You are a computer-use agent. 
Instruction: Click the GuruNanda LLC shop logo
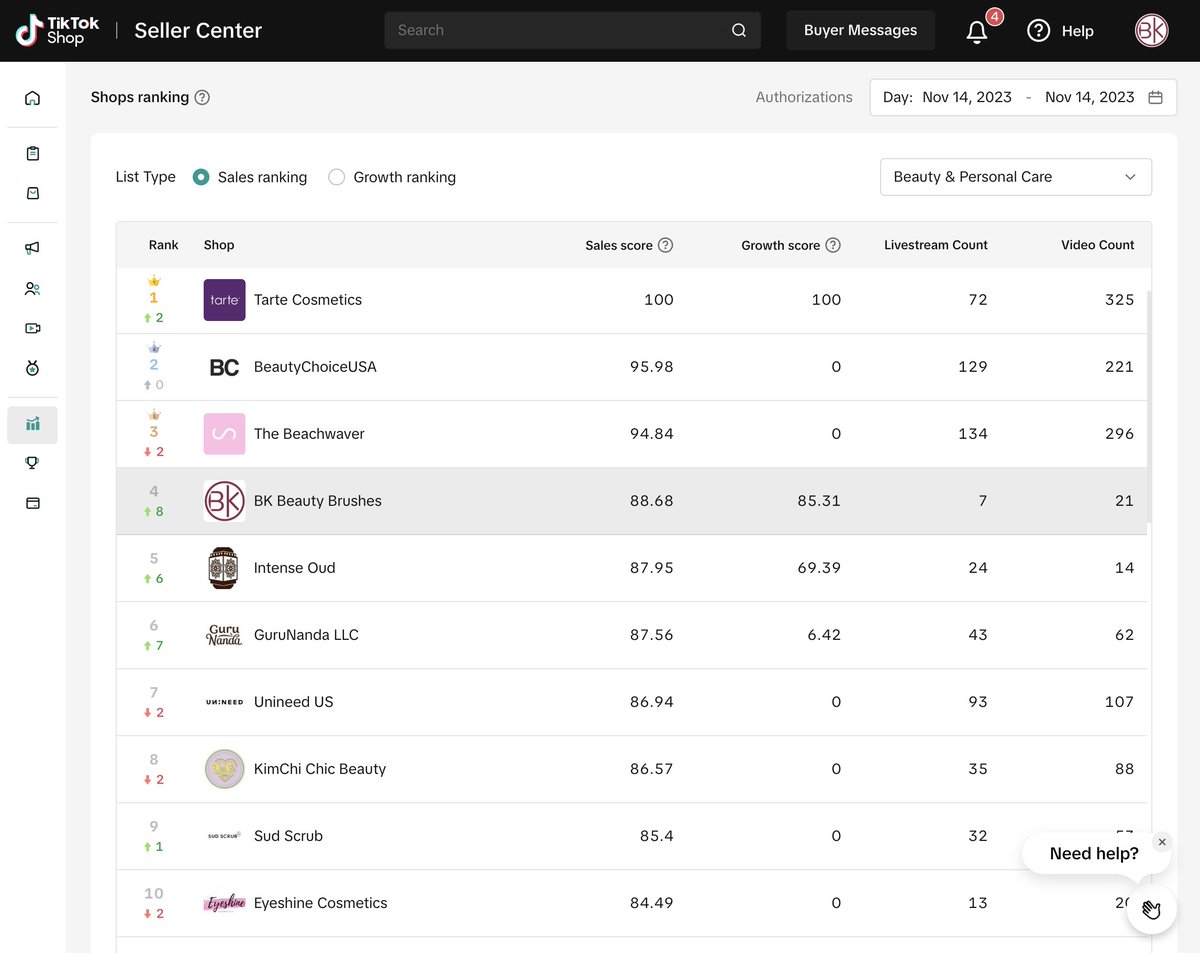[x=224, y=635]
